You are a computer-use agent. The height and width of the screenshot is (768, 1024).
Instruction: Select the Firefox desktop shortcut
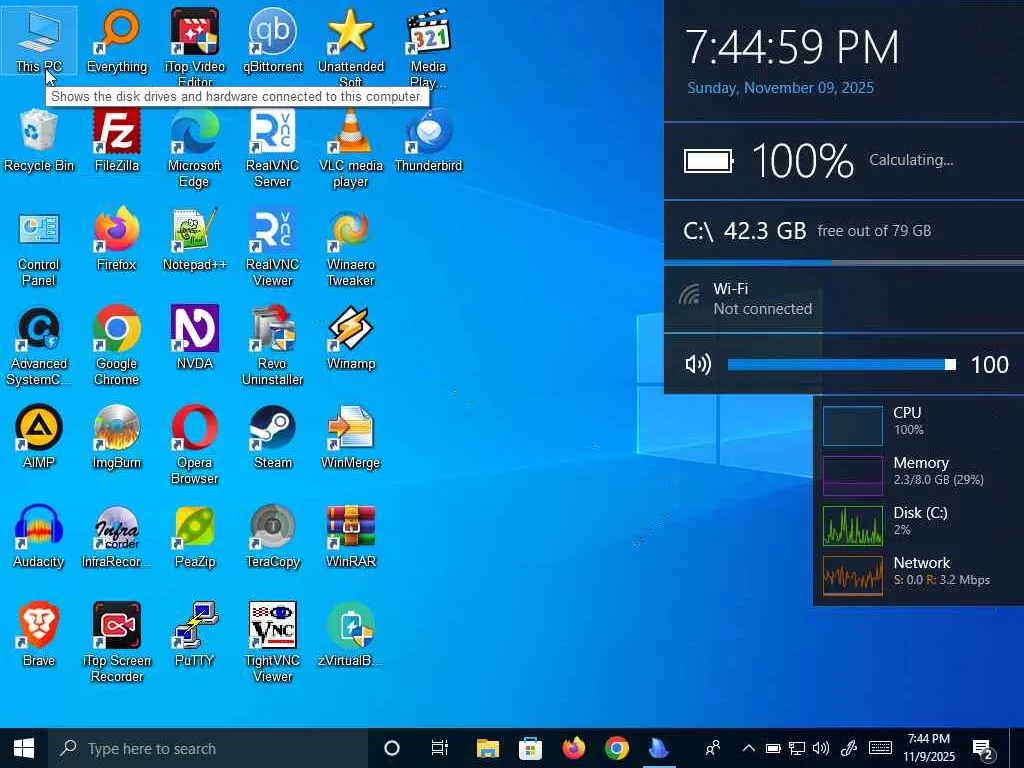(x=117, y=239)
